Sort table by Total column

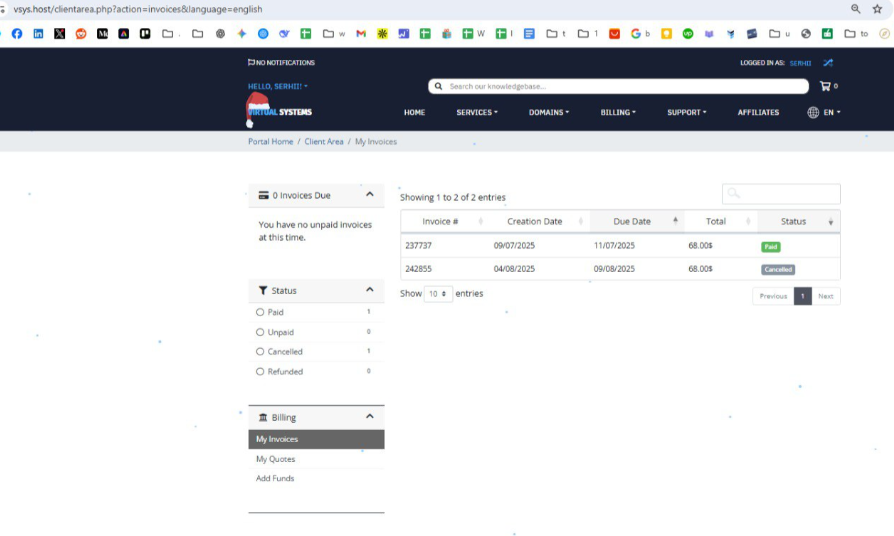click(x=721, y=221)
